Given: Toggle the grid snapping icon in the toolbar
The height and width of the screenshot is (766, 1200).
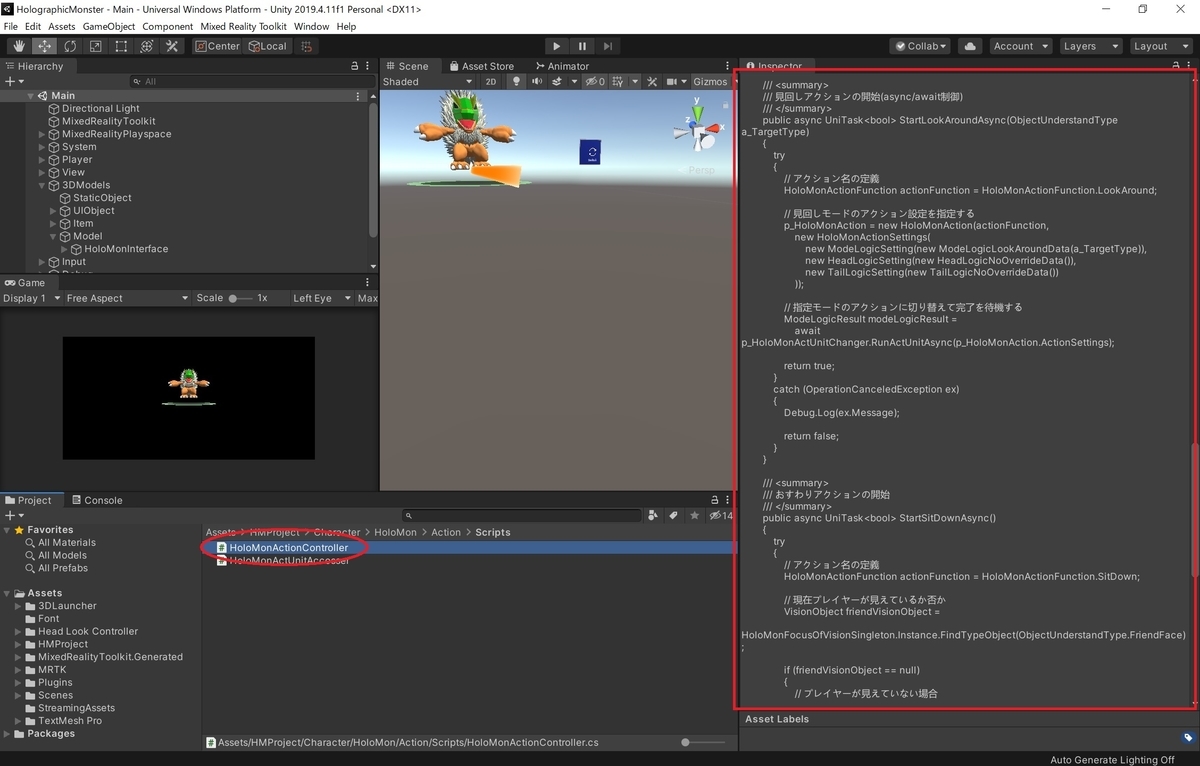Looking at the screenshot, I should pos(306,46).
